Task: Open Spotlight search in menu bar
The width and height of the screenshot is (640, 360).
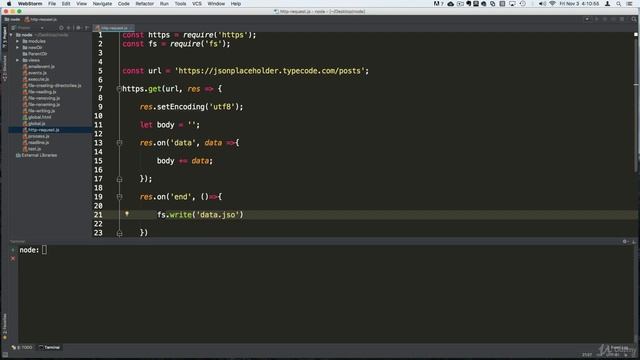Action: pyautogui.click(x=618, y=4)
